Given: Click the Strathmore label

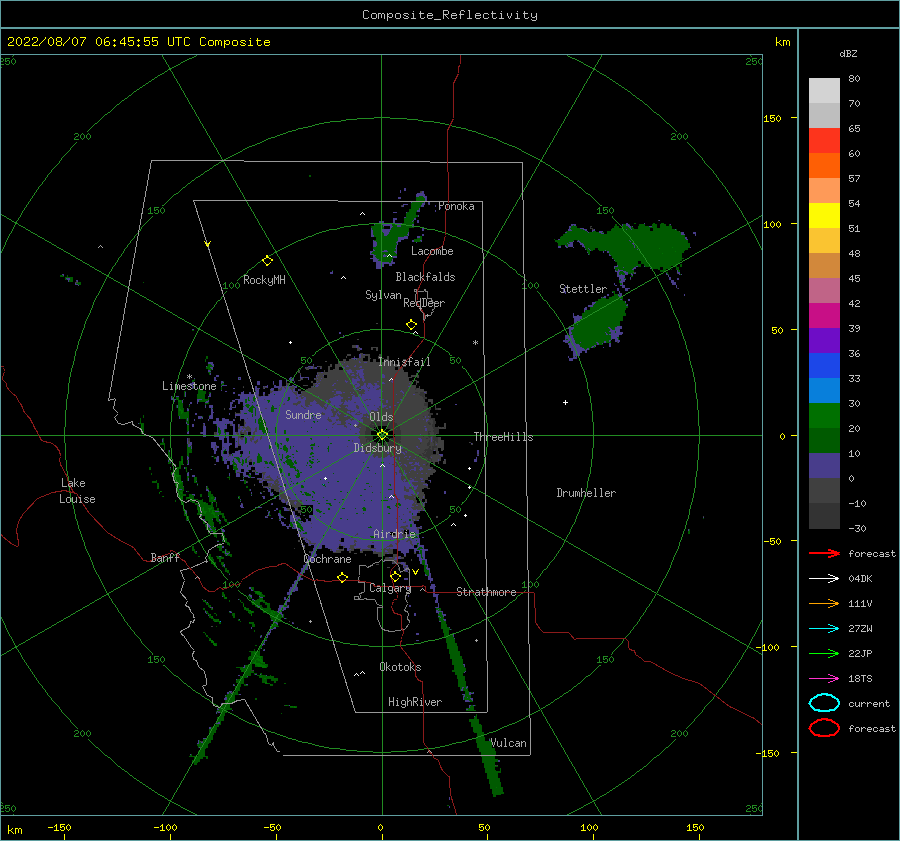Looking at the screenshot, I should click(x=486, y=592).
